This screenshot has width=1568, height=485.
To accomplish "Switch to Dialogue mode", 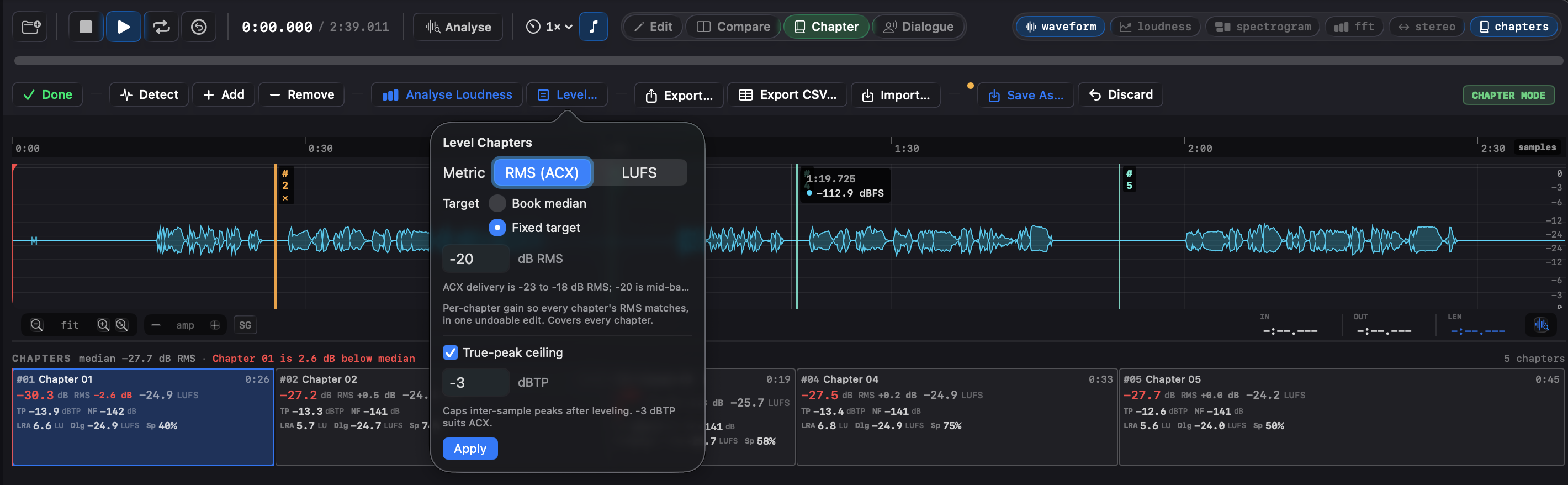I will pyautogui.click(x=919, y=27).
